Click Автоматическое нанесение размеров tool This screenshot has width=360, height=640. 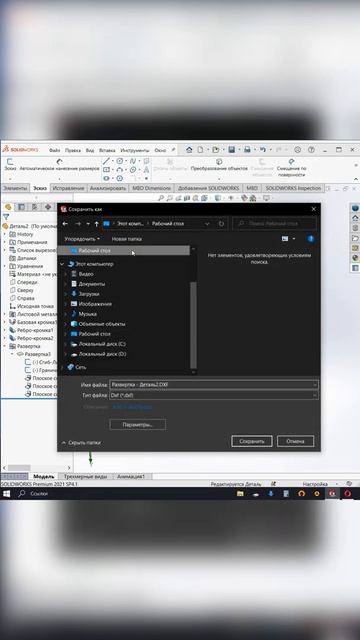pyautogui.click(x=60, y=165)
